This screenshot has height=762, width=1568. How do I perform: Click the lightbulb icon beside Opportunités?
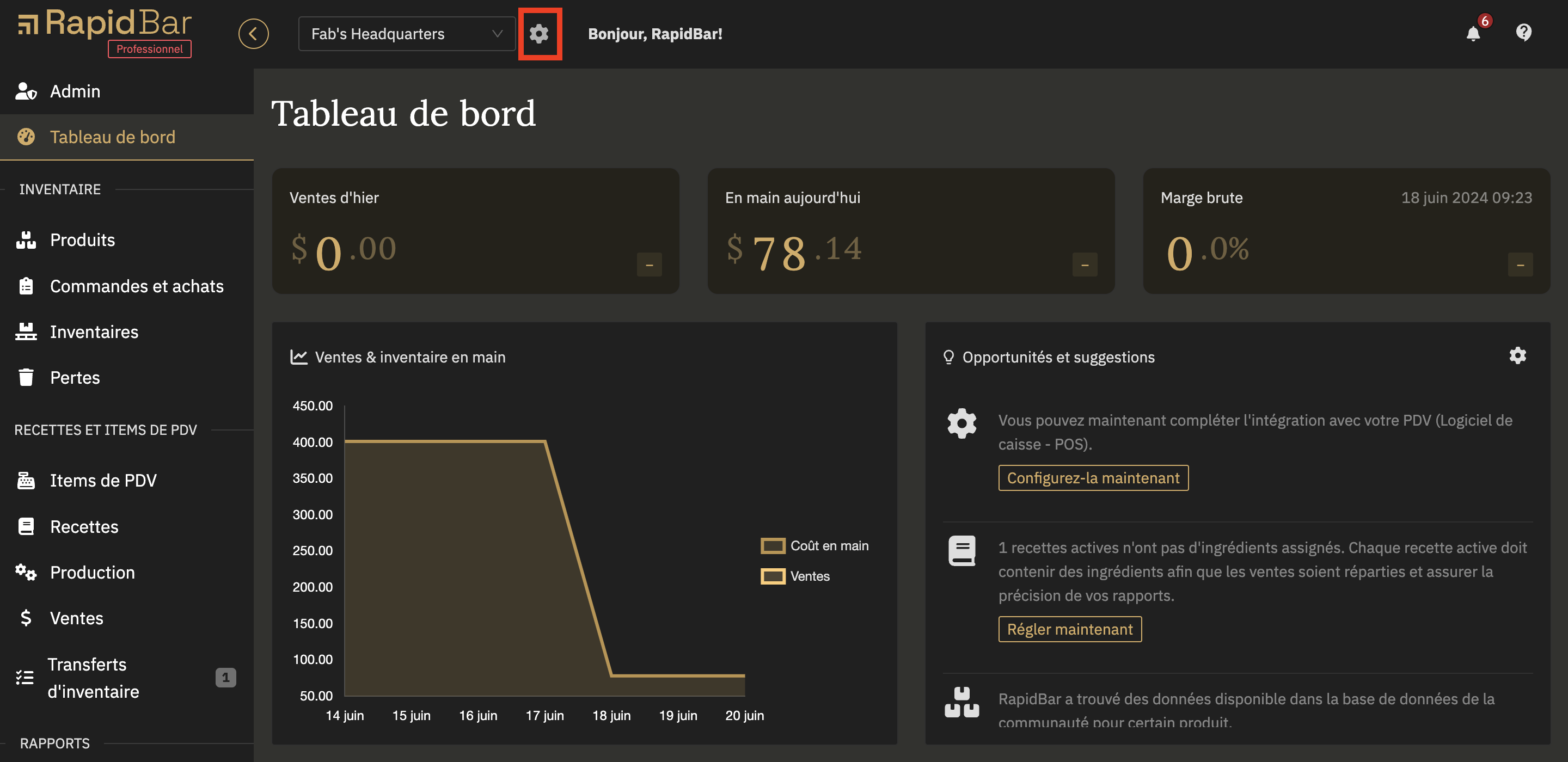tap(948, 357)
